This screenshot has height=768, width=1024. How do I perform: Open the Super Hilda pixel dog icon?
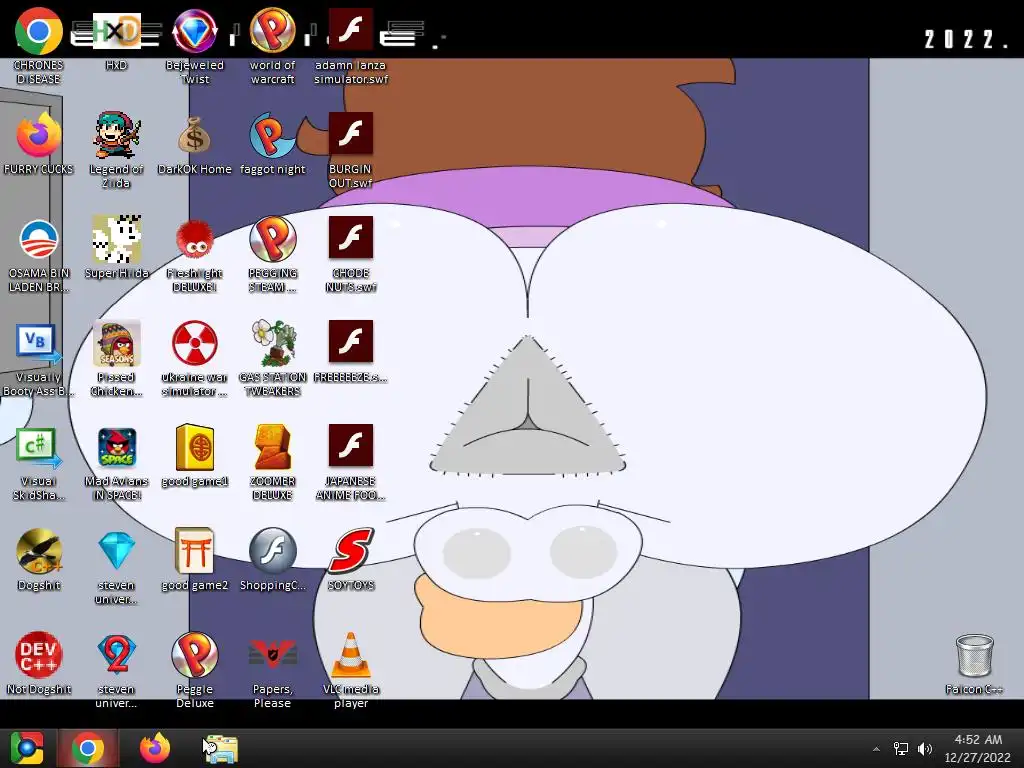pyautogui.click(x=116, y=239)
